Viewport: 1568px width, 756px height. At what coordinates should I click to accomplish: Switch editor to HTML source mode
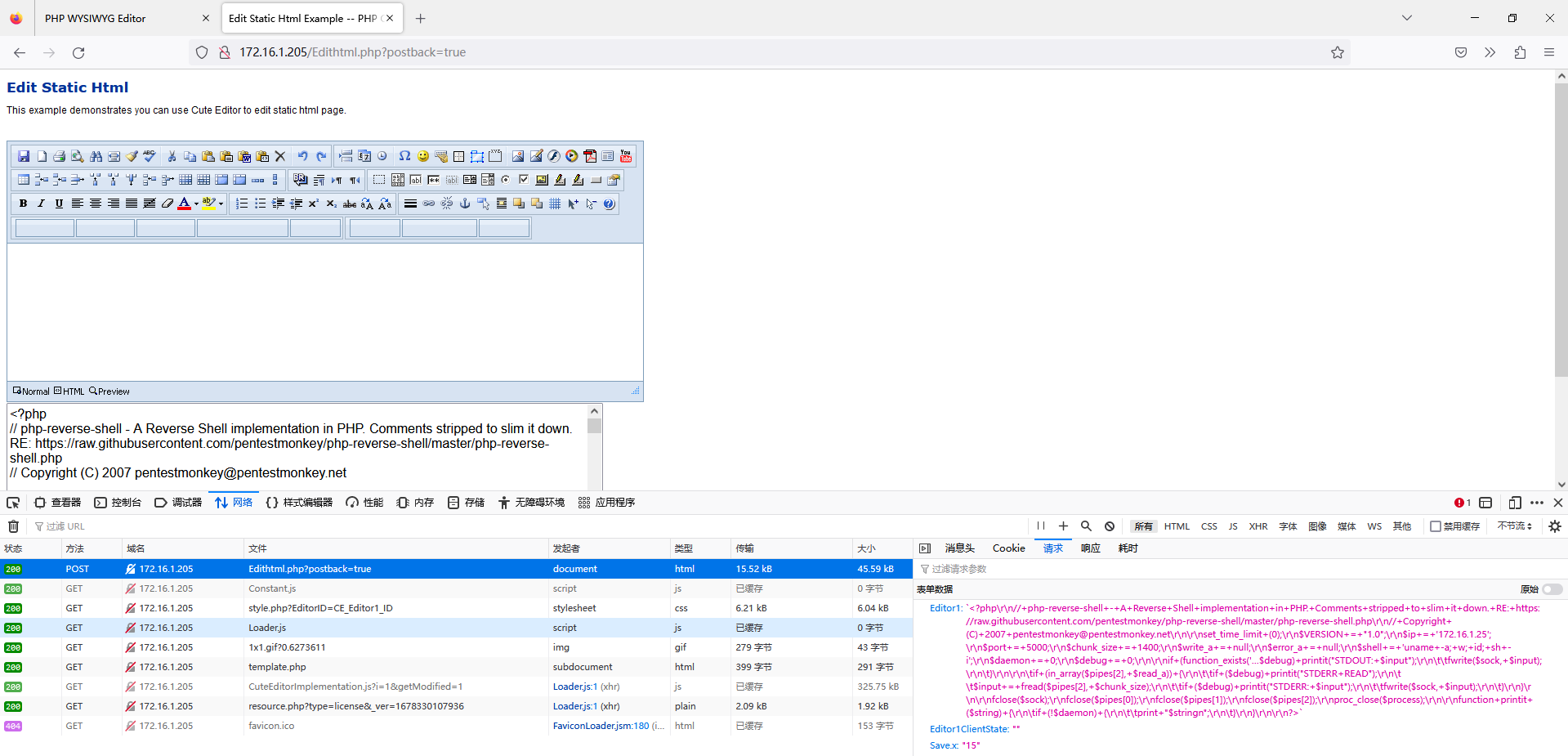pyautogui.click(x=69, y=391)
